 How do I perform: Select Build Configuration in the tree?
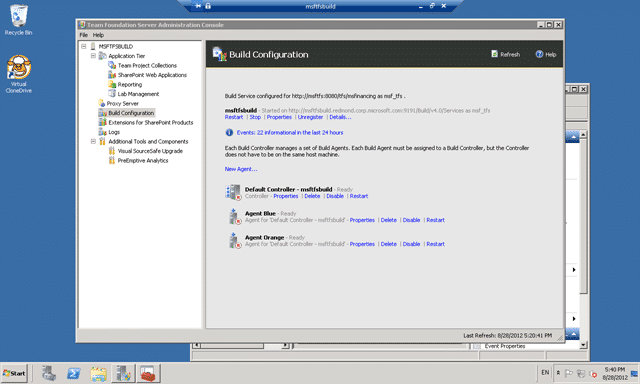131,113
